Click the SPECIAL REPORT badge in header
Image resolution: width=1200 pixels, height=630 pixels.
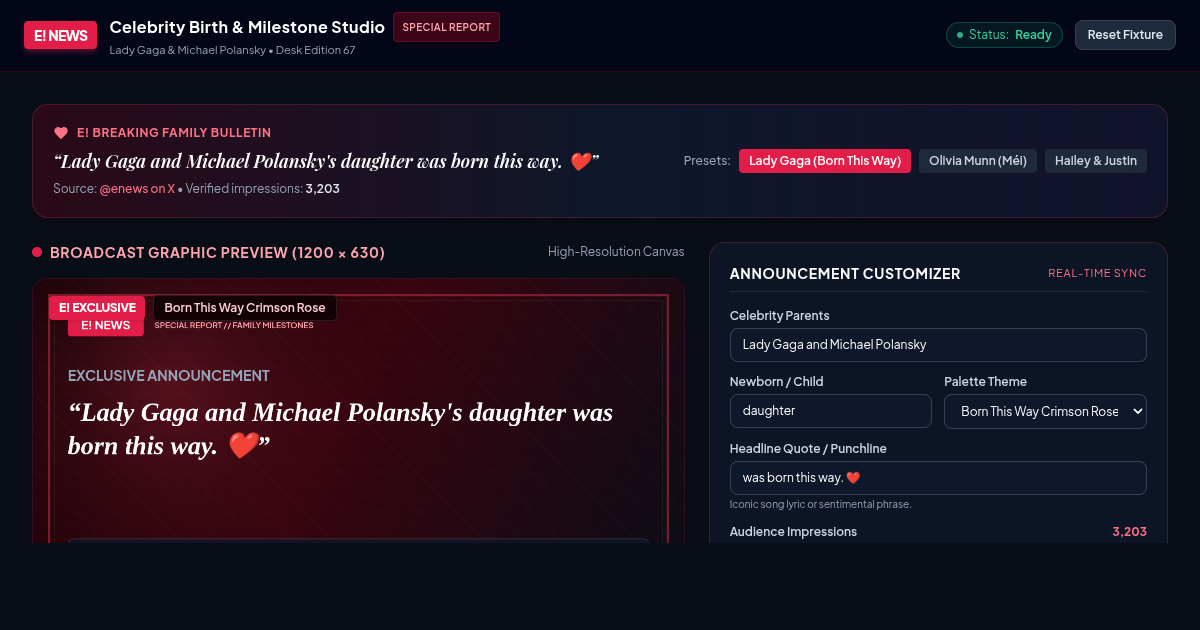click(446, 27)
